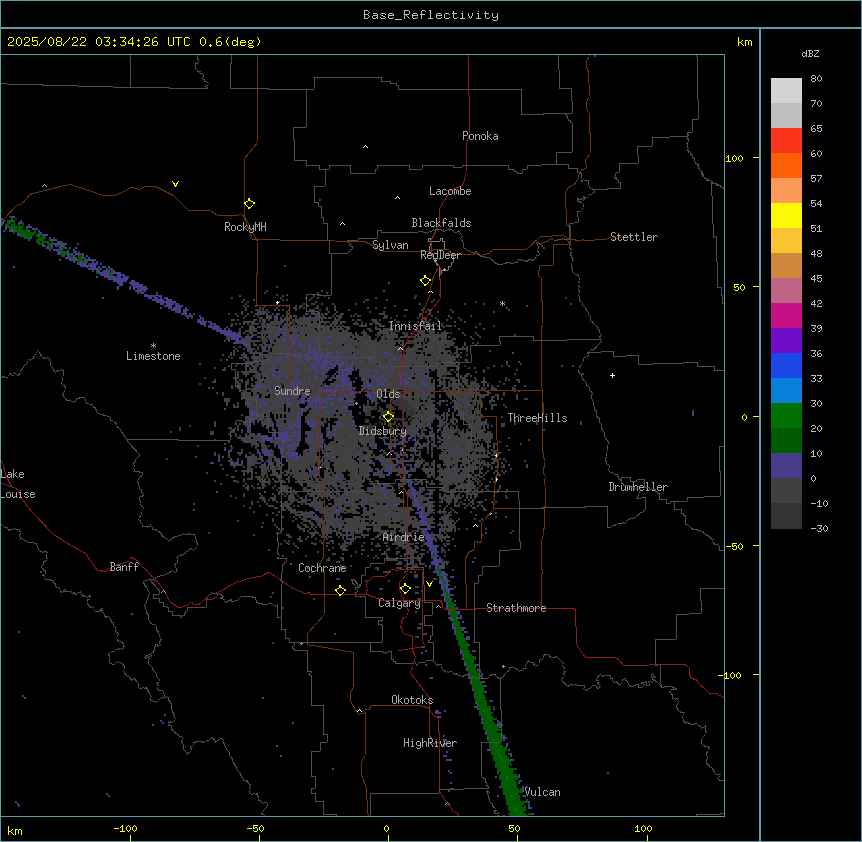Click the -50 tick label on the bottom axis
Viewport: 862px width, 842px height.
[255, 828]
